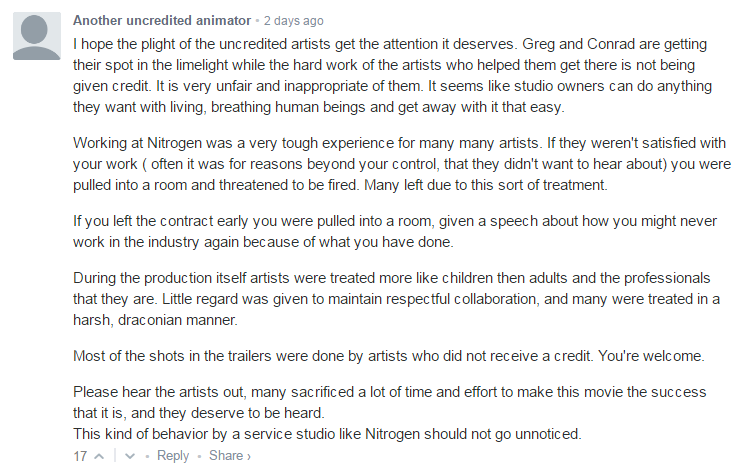Screen dimensions: 746x468
Task: Open the Share options for the comment
Action: pyautogui.click(x=226, y=456)
